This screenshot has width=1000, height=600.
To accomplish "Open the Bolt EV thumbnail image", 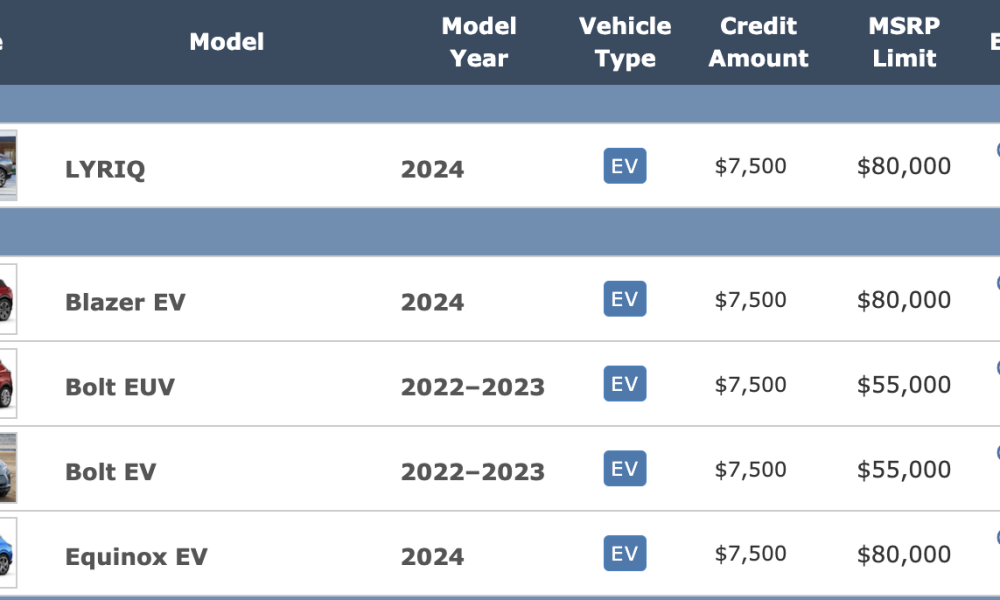I will 8,469.
